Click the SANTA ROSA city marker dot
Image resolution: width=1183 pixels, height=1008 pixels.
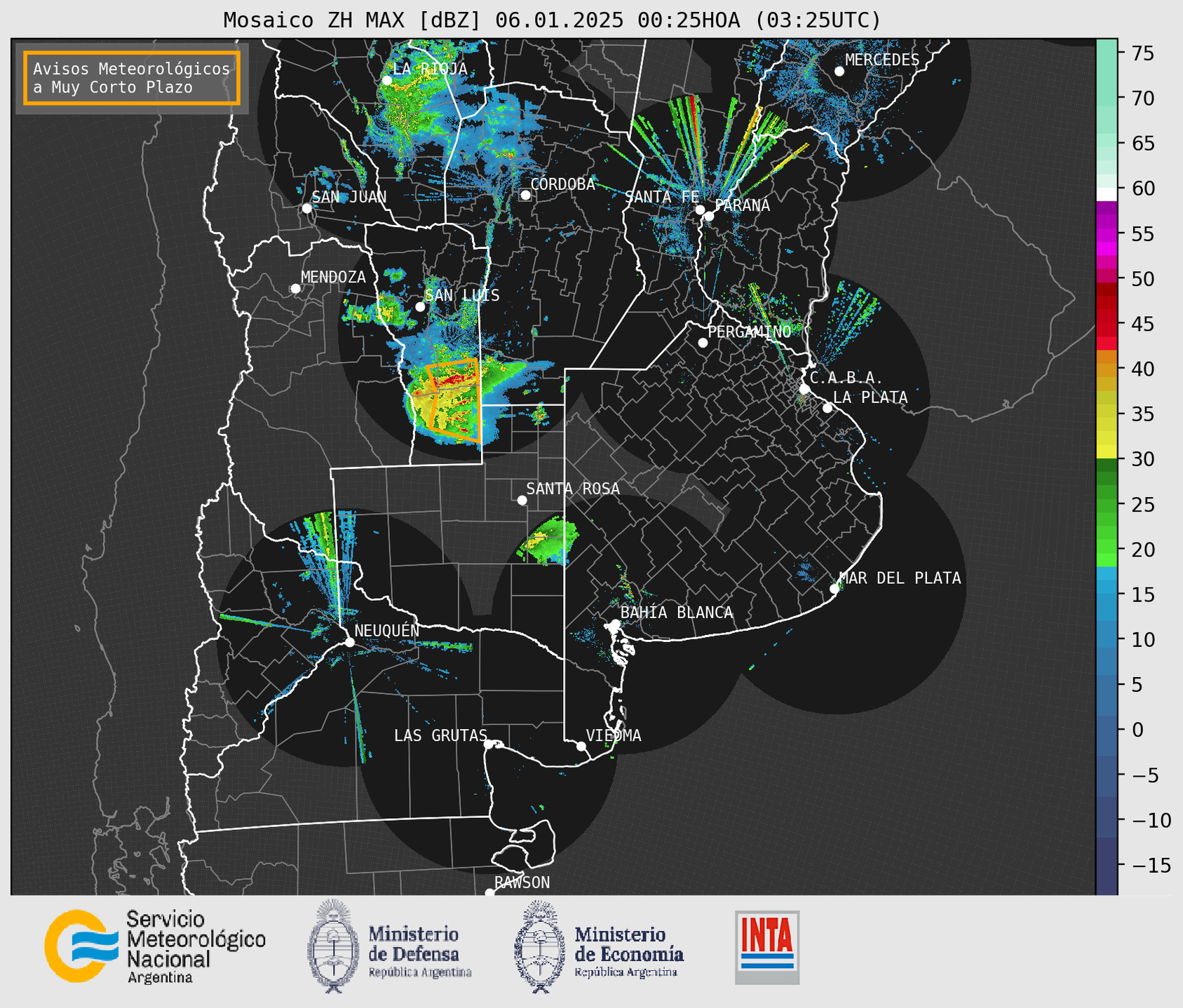click(x=522, y=500)
